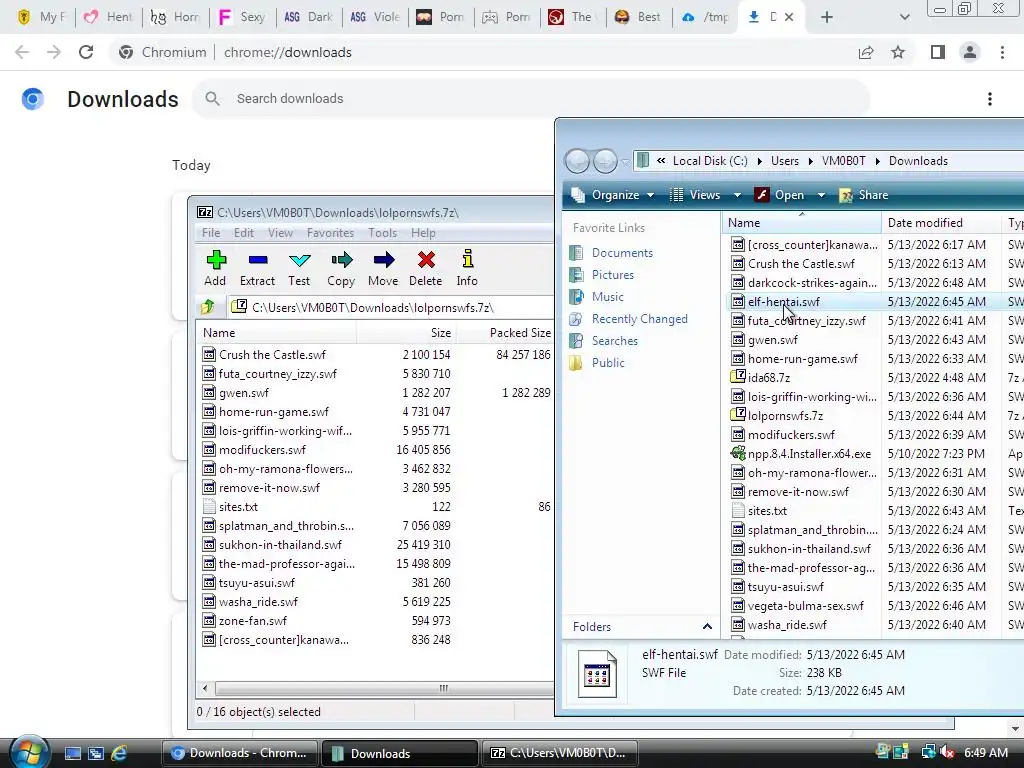Reload the Chromium page
This screenshot has width=1024, height=768.
coord(86,52)
